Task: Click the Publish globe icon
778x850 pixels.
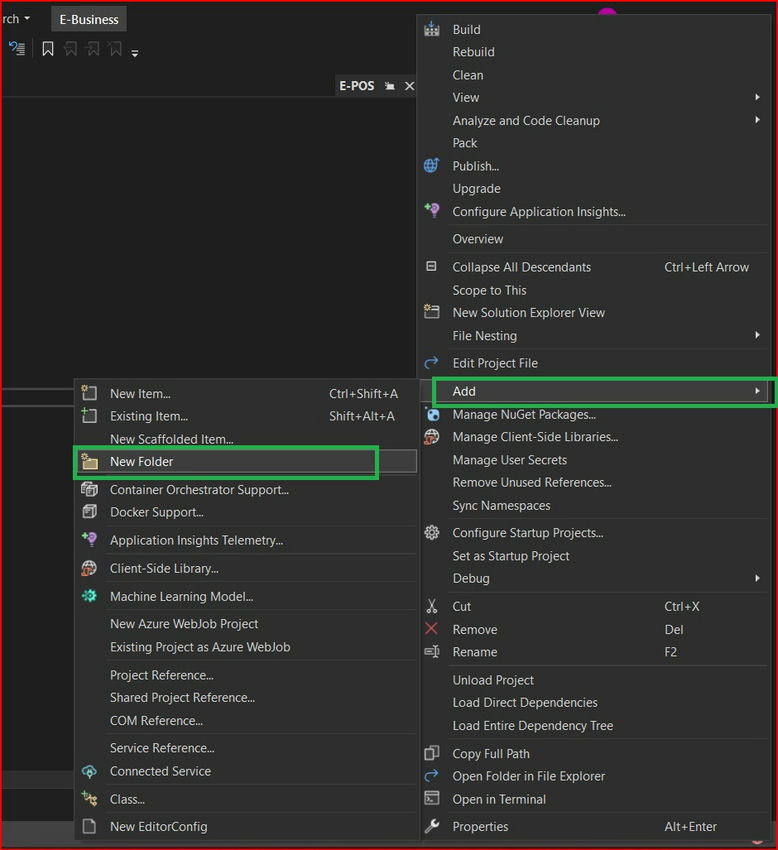Action: (432, 166)
